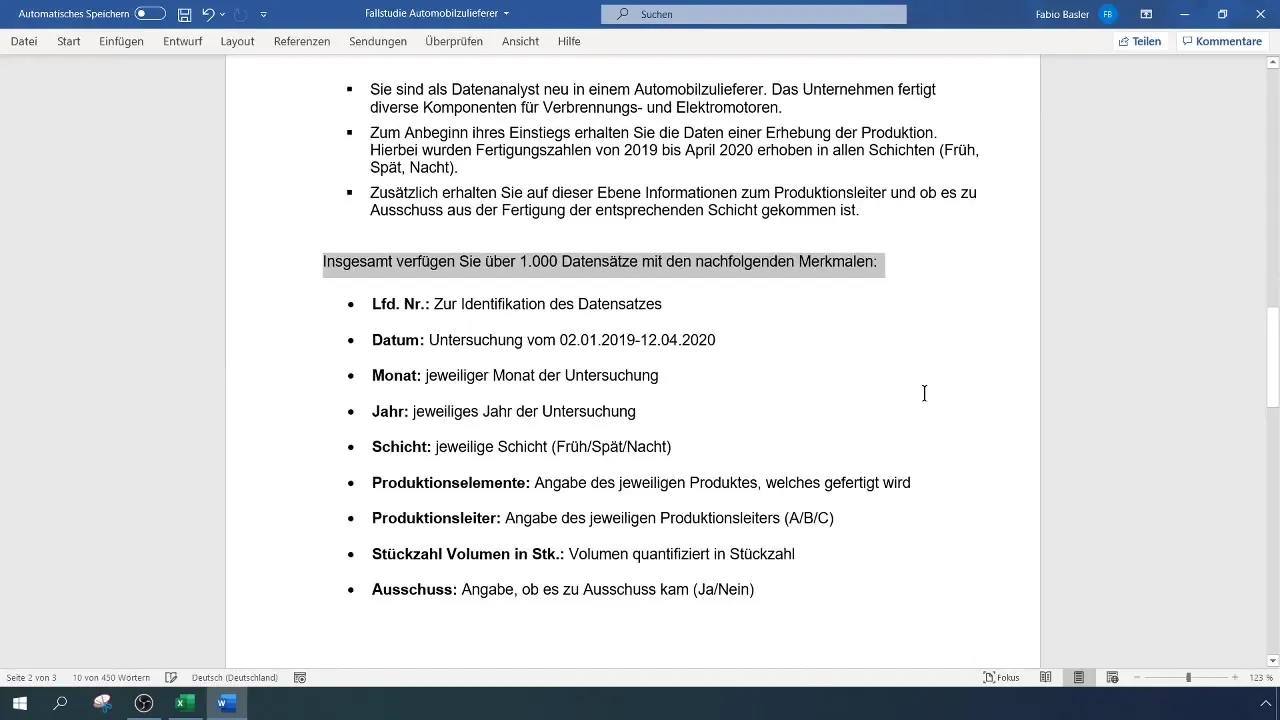Switch to the Einfügen tab

[x=121, y=41]
